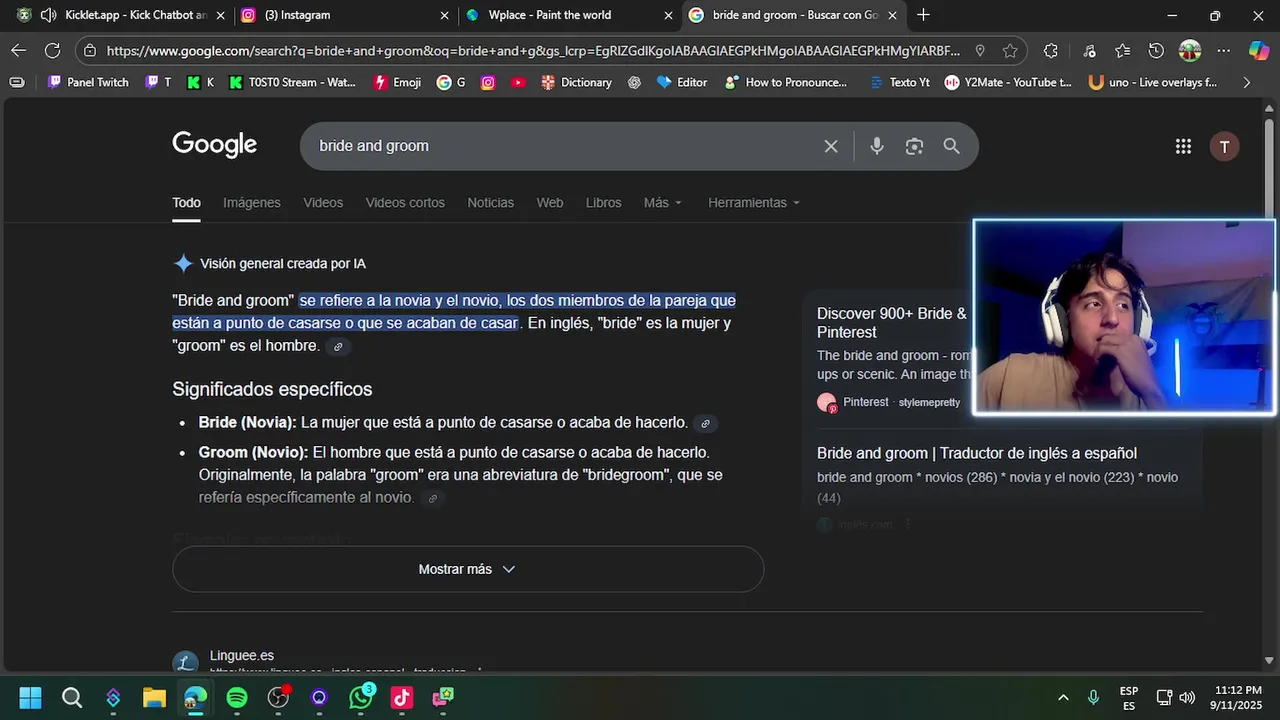This screenshot has width=1280, height=720.
Task: Open the Copilot sidebar icon
Action: 1259,50
